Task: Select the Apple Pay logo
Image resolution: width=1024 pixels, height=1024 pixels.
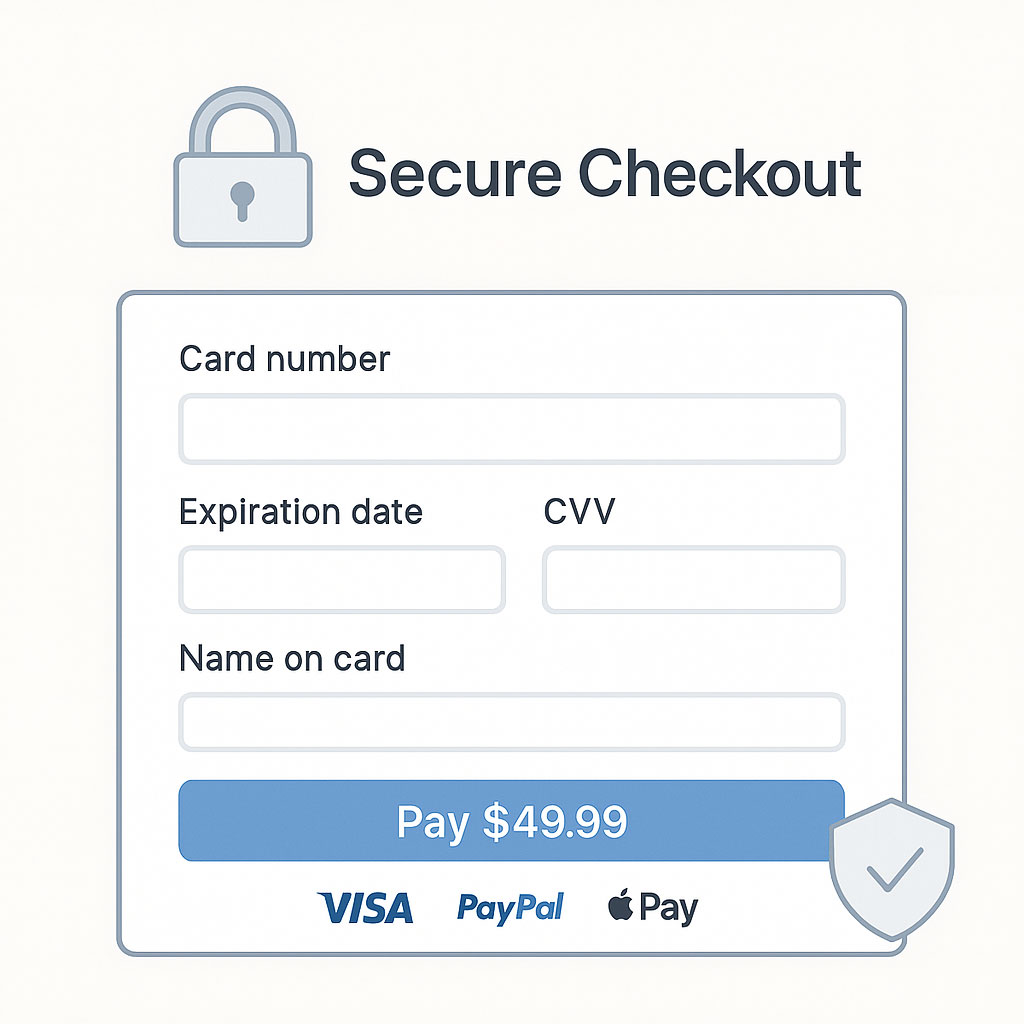Action: [x=652, y=908]
